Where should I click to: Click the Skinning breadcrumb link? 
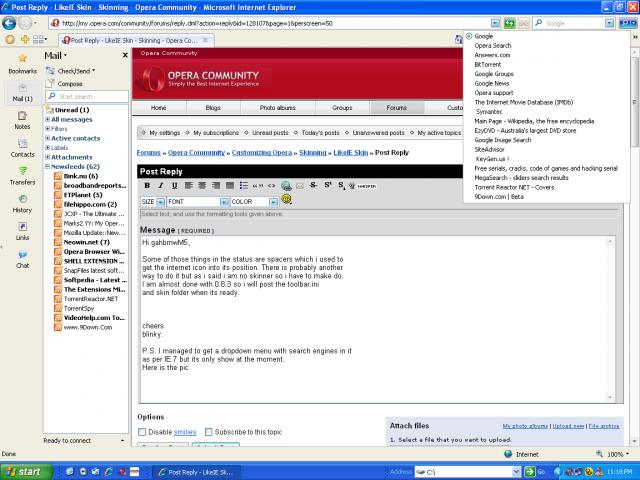pos(313,153)
